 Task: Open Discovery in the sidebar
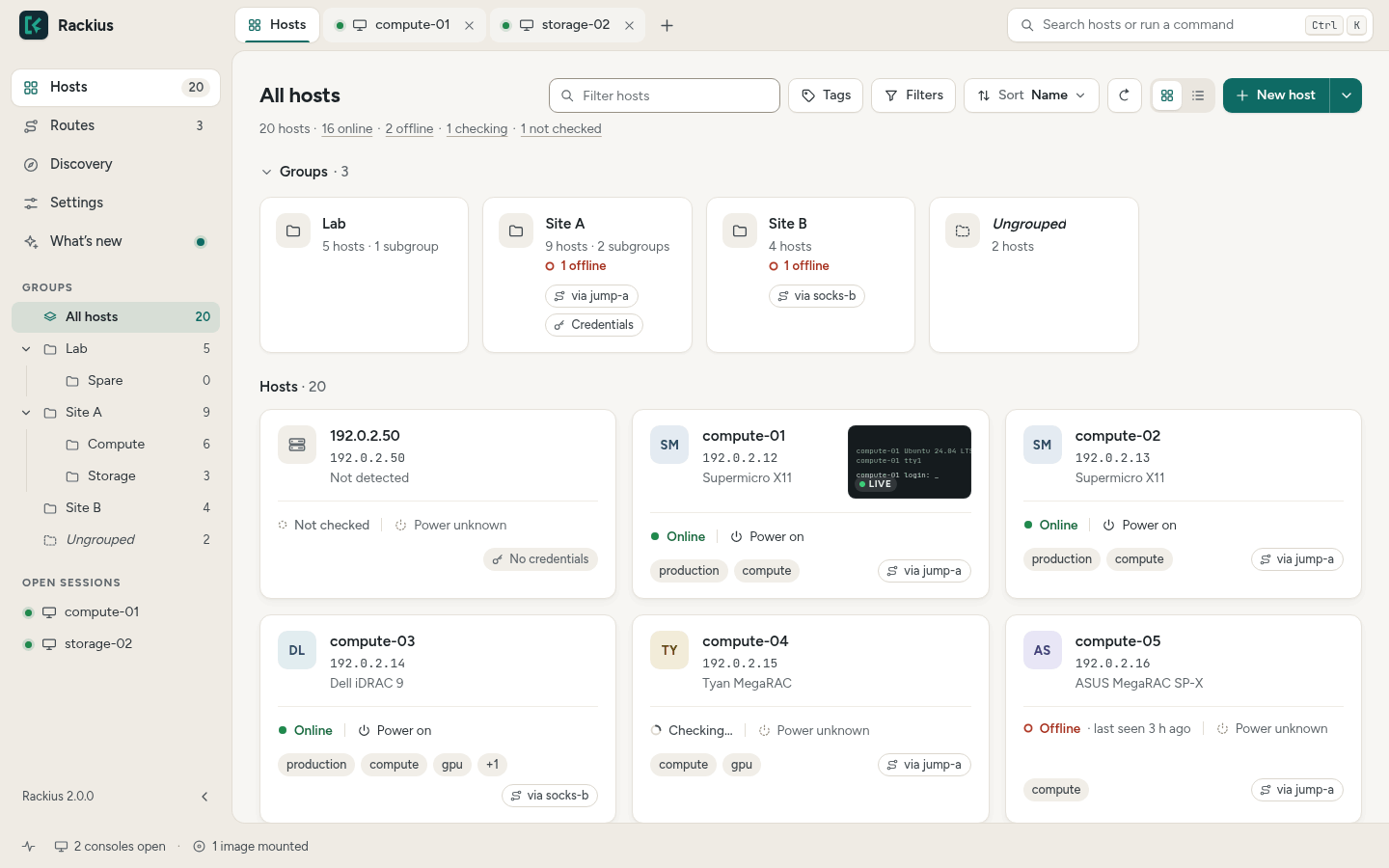pyautogui.click(x=116, y=164)
